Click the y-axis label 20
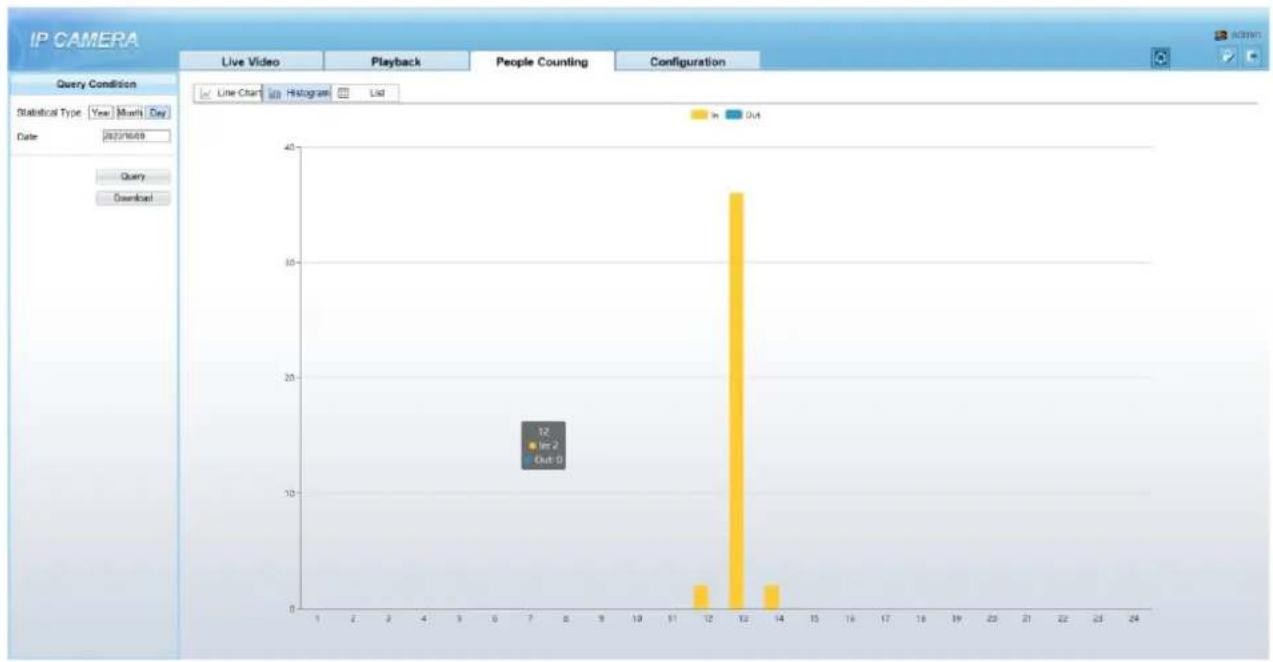This screenshot has height=662, width=1273. click(x=290, y=378)
